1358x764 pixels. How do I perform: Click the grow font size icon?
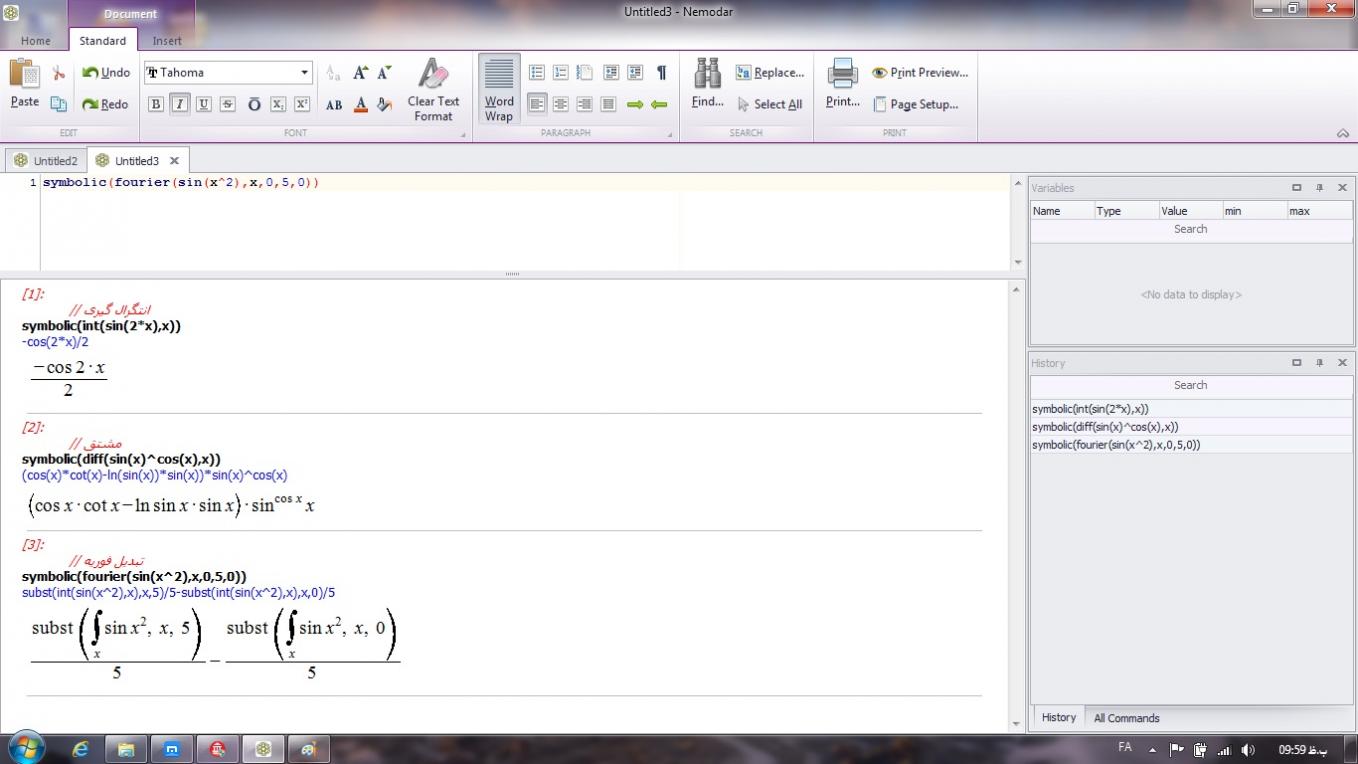(x=360, y=73)
